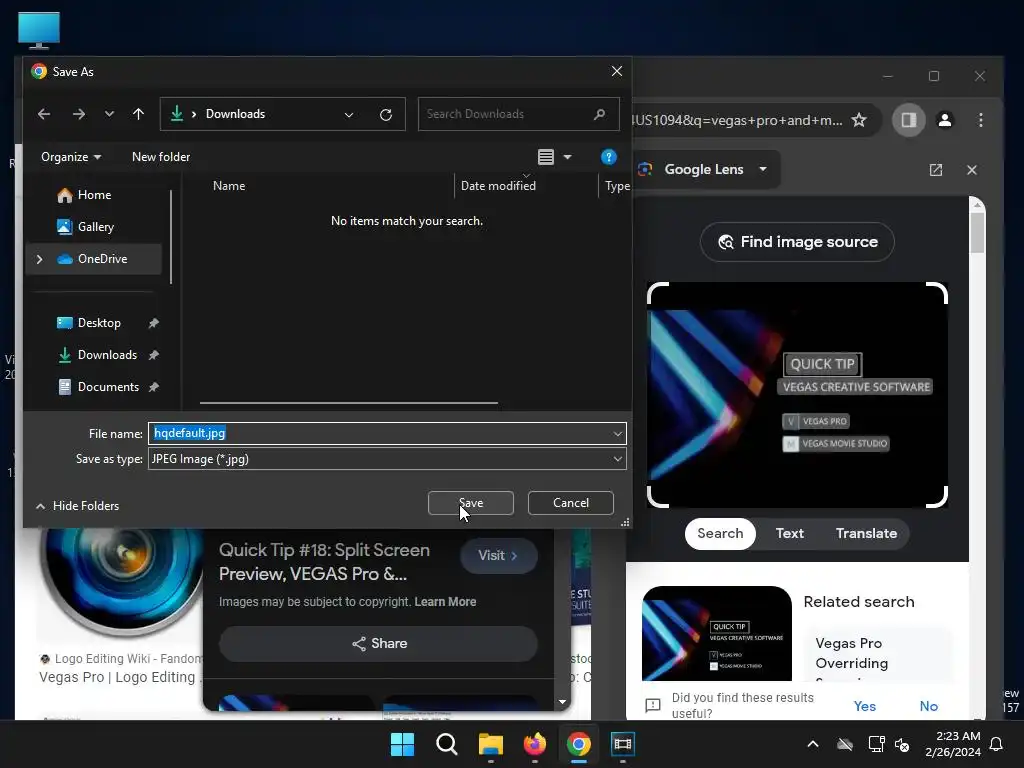
Task: Open Save as type combo box
Action: [387, 459]
